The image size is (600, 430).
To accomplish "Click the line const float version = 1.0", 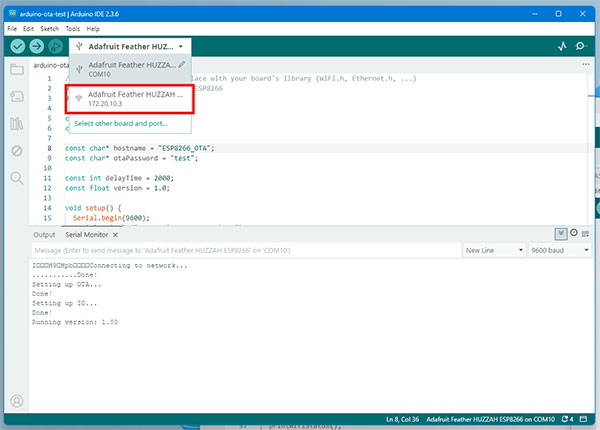I will (x=117, y=188).
